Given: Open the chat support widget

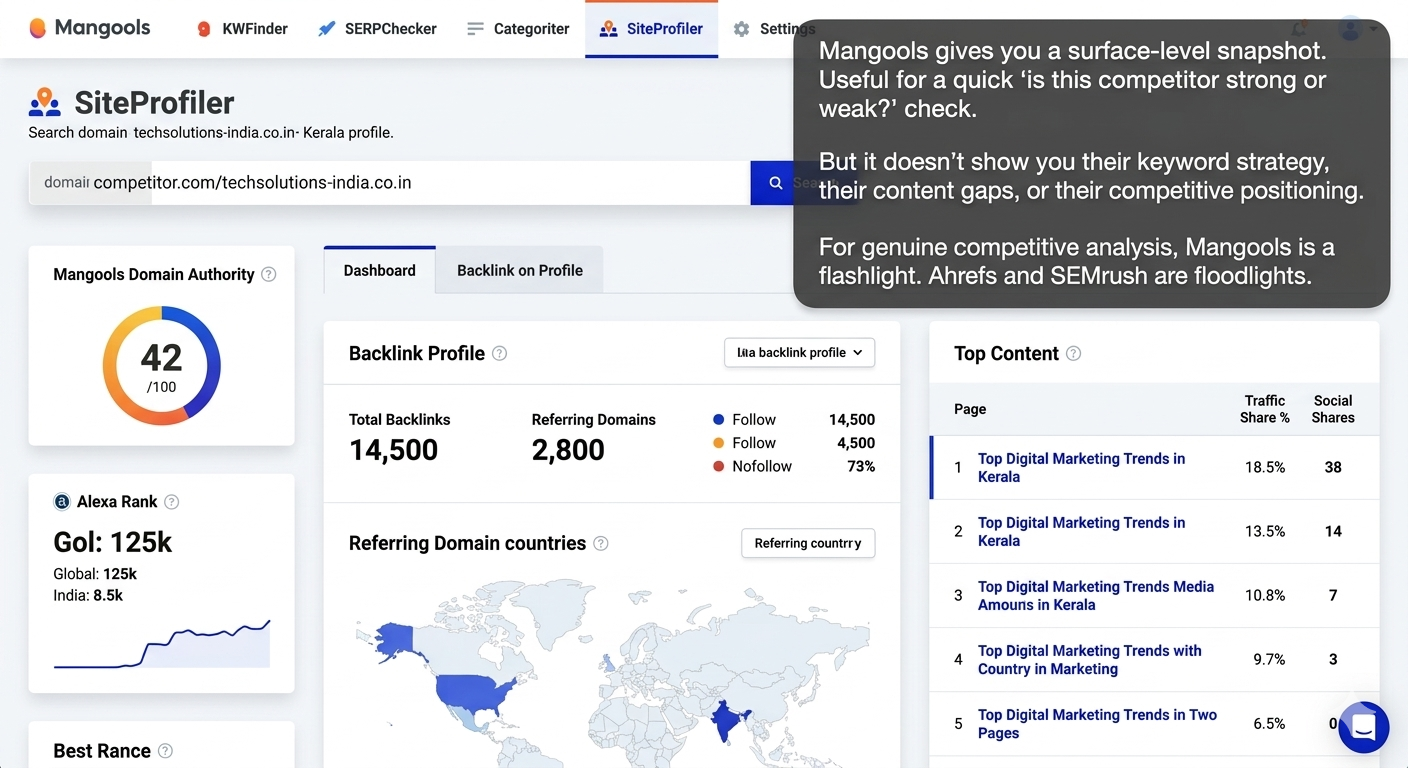Looking at the screenshot, I should pos(1363,727).
